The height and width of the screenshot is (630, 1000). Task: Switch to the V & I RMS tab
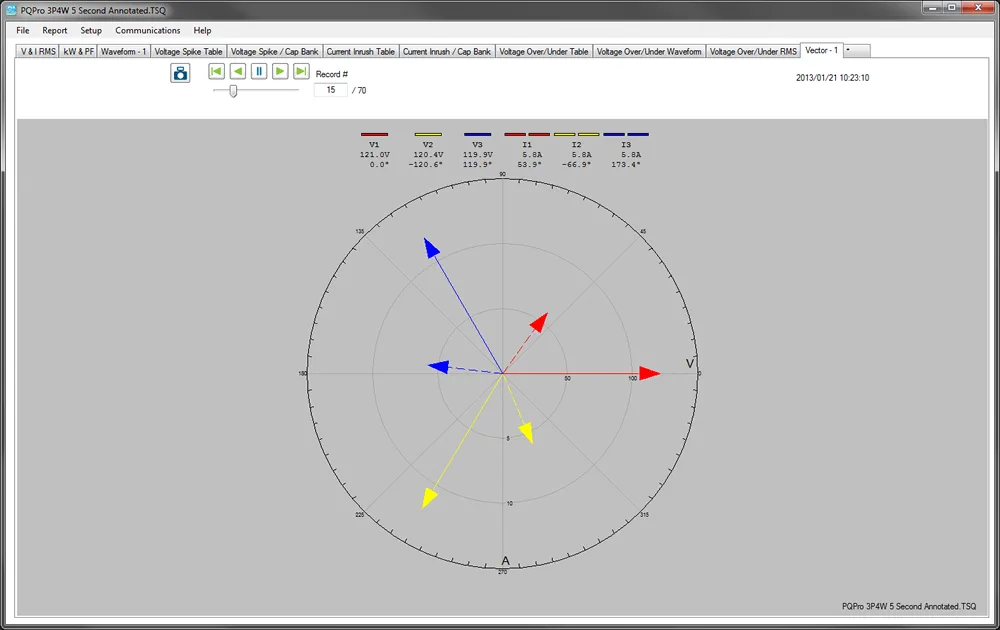point(38,52)
